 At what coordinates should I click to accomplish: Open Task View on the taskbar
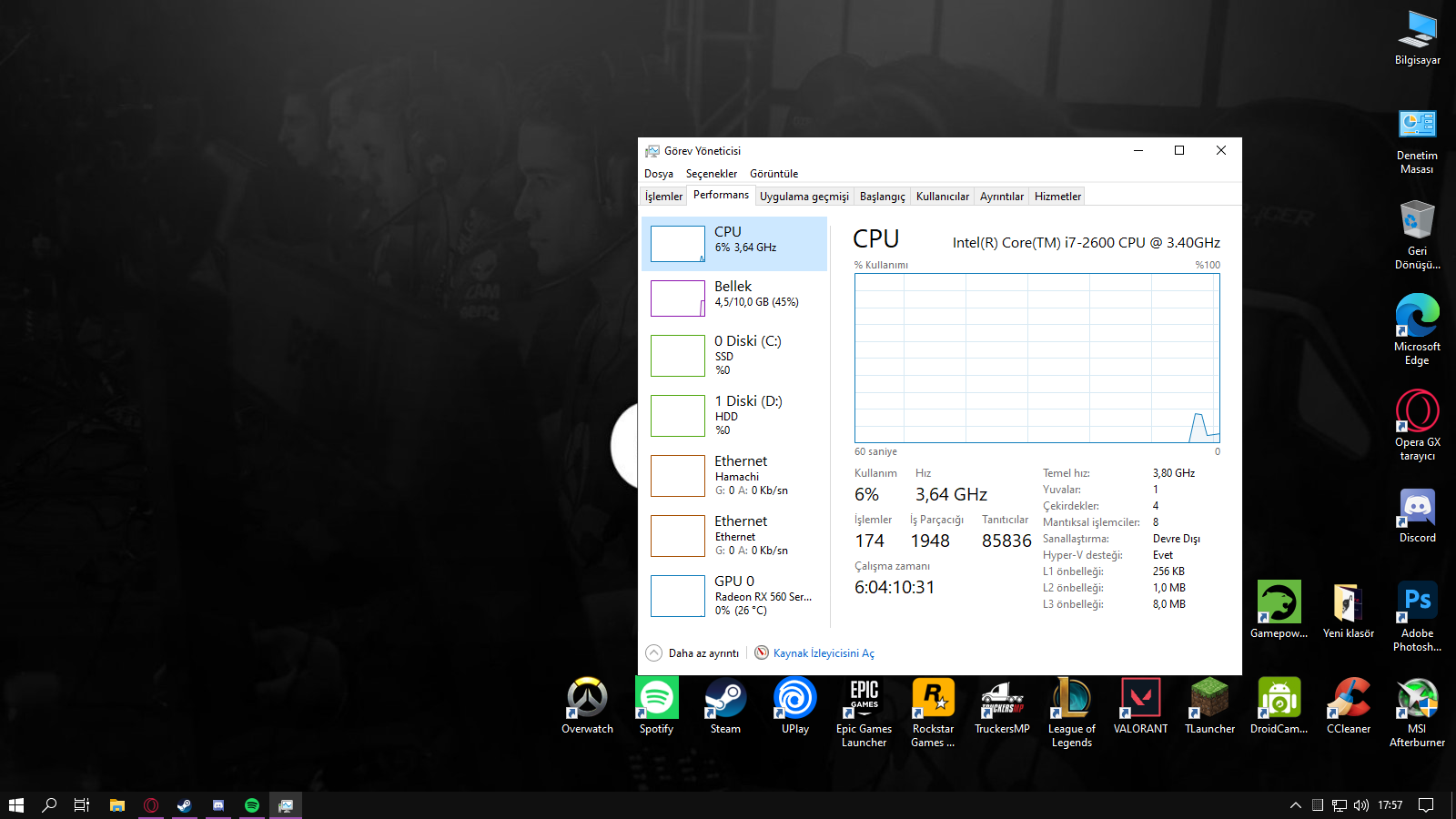(x=82, y=805)
